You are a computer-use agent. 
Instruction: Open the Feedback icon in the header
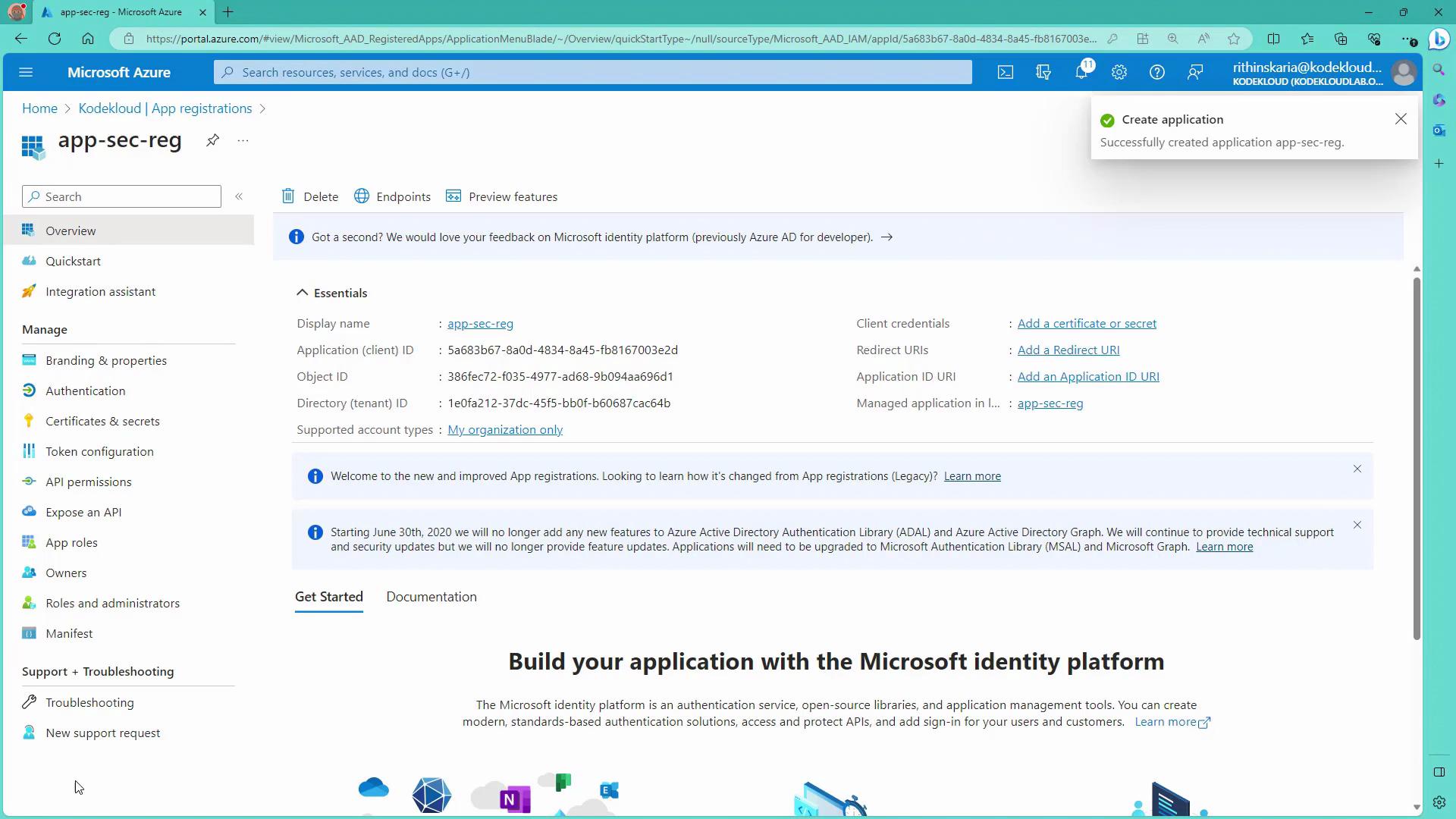1195,72
